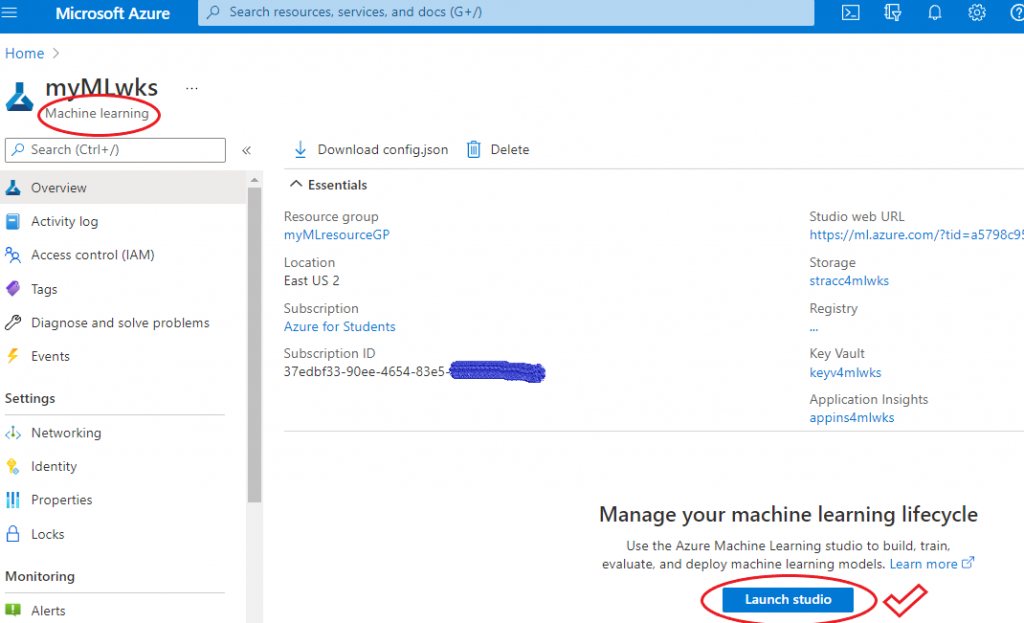Click the Events lightning bolt icon
Image resolution: width=1024 pixels, height=623 pixels.
click(12, 356)
